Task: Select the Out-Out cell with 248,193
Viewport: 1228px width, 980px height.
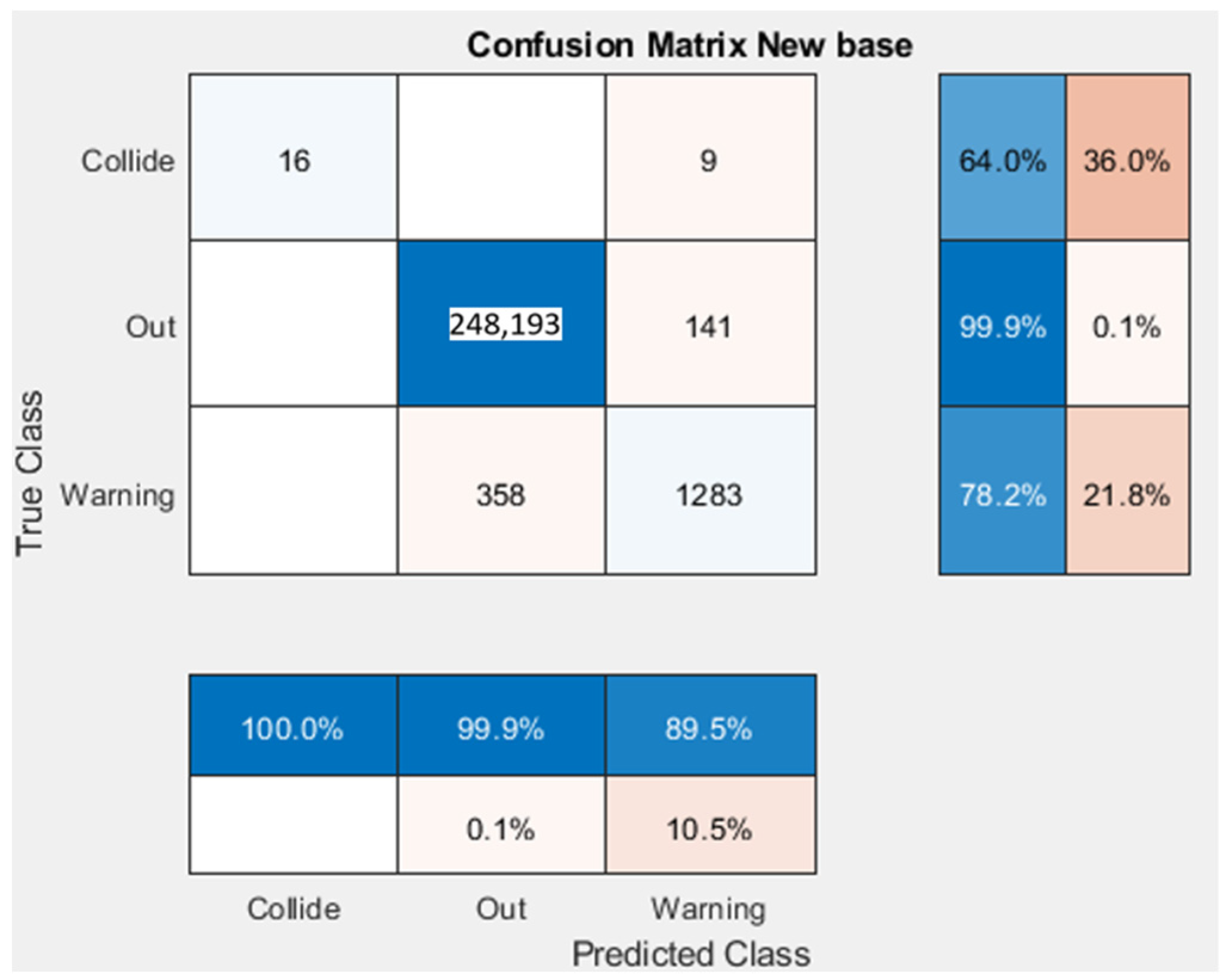Action: point(502,324)
